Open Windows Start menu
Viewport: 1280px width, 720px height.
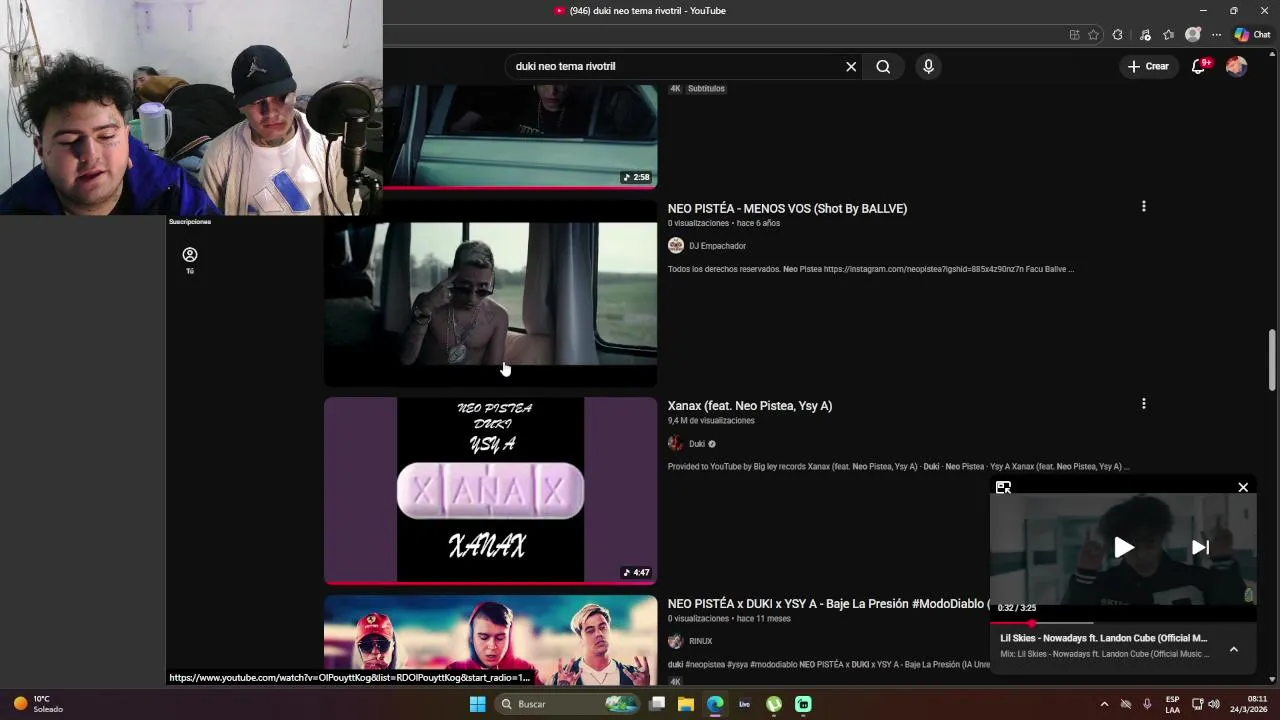[x=478, y=704]
